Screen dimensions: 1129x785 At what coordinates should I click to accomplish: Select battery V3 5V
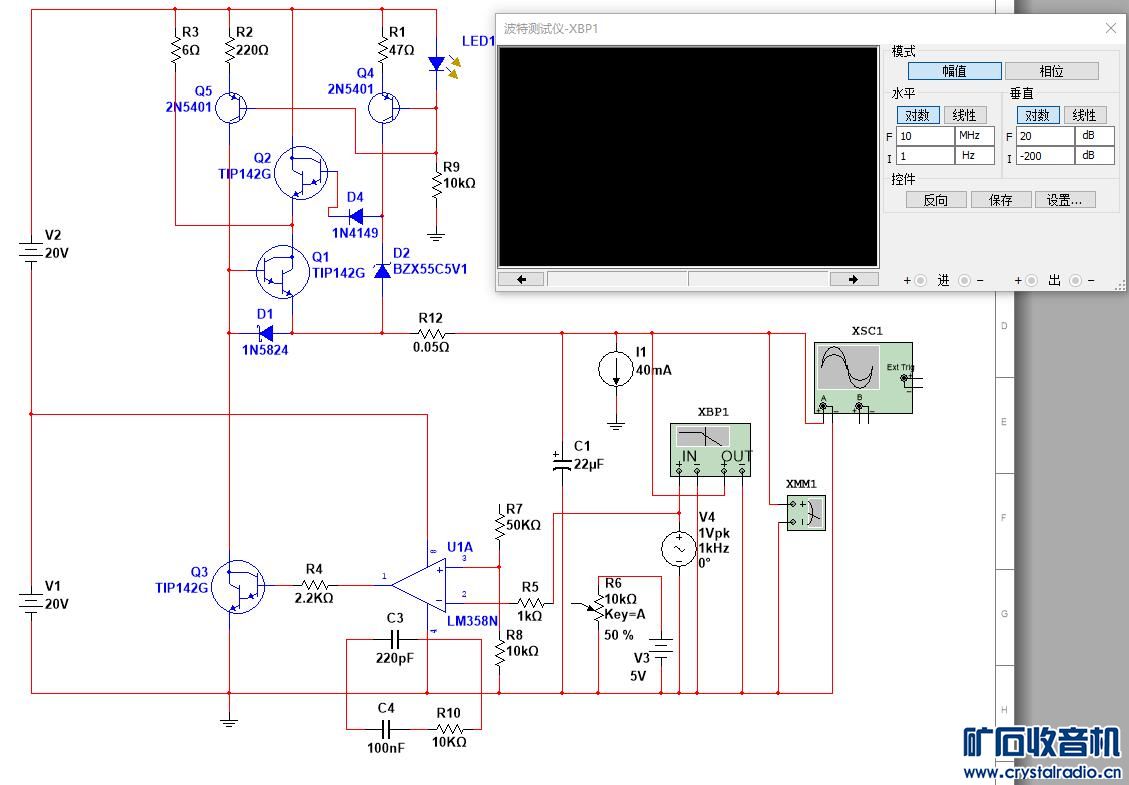(x=661, y=646)
